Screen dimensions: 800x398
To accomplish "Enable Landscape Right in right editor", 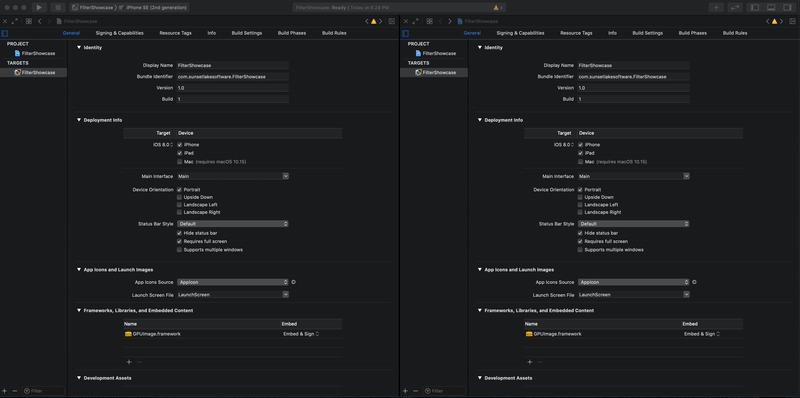I will pyautogui.click(x=580, y=212).
